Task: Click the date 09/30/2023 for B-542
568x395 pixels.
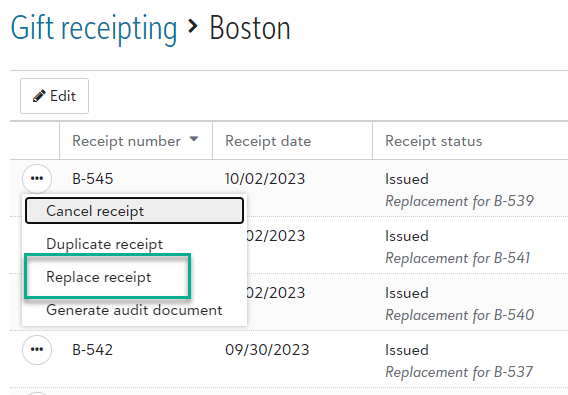Action: 267,350
